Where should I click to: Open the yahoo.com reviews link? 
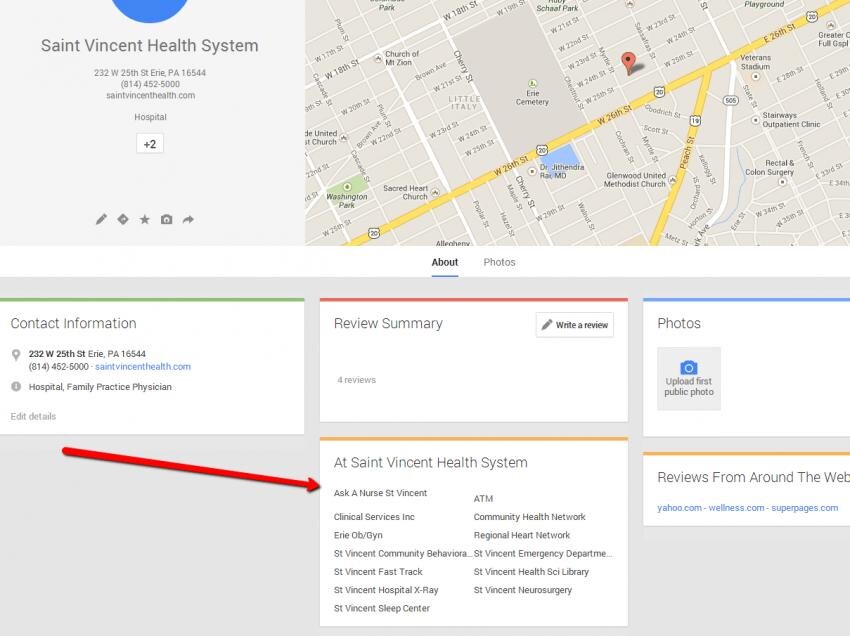click(x=679, y=508)
